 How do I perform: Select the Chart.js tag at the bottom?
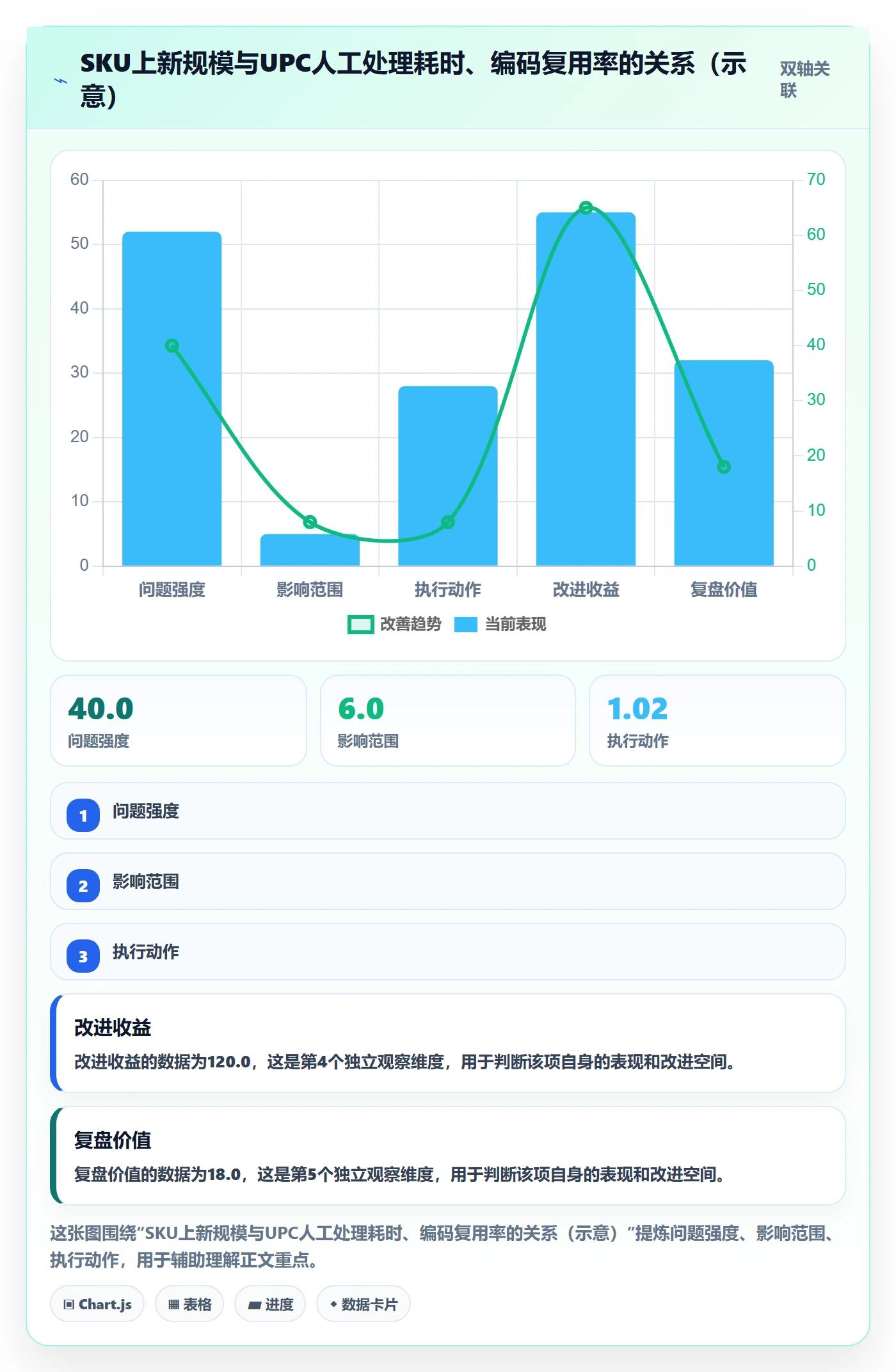pos(97,1304)
